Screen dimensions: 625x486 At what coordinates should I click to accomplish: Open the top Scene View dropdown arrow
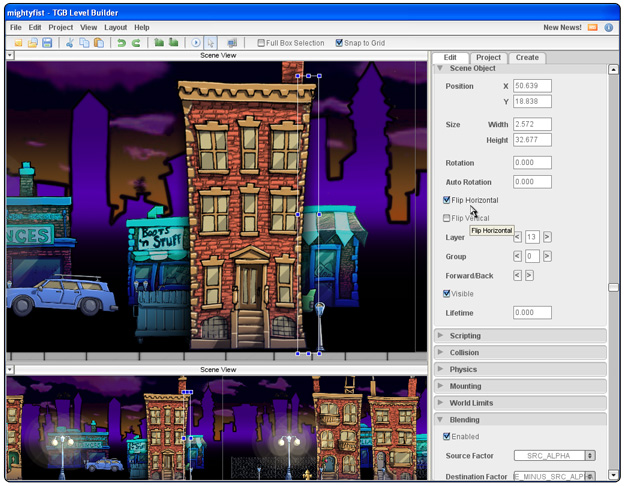coord(10,55)
